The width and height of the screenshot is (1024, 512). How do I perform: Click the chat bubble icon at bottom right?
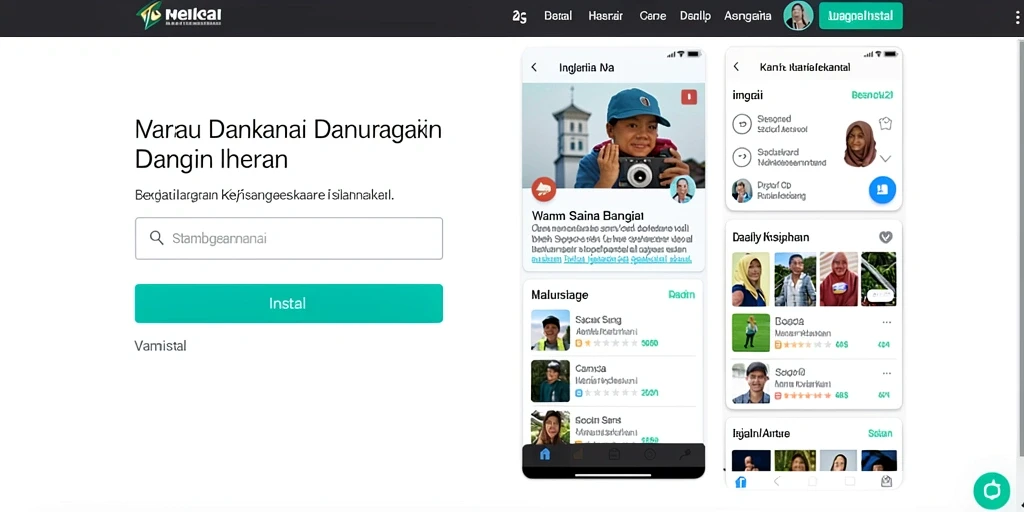[991, 490]
